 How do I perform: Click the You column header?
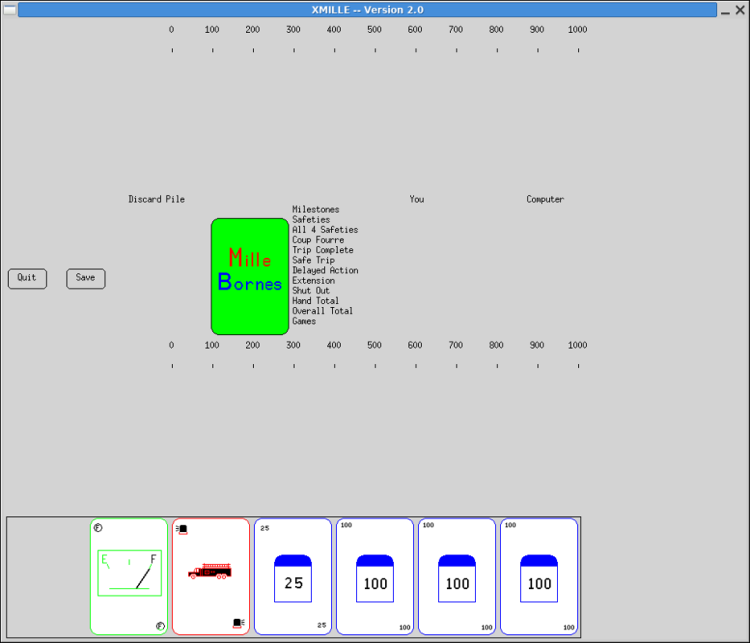417,199
